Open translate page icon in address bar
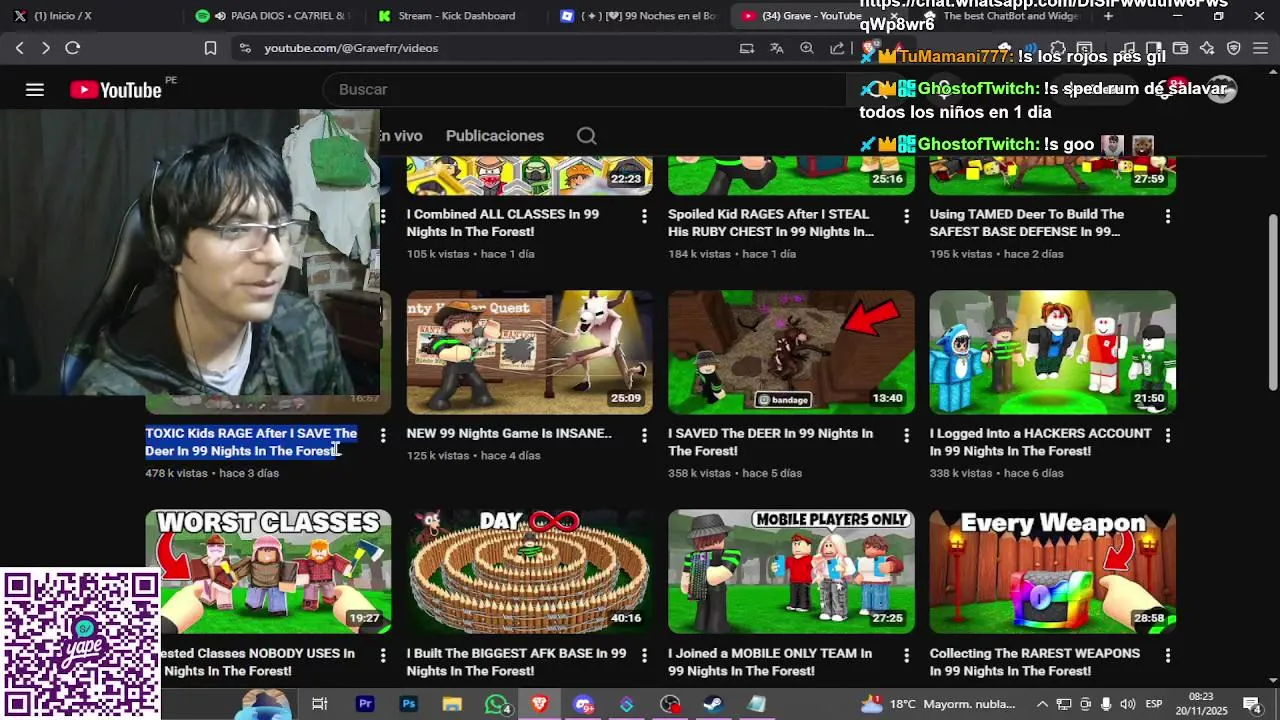The height and width of the screenshot is (720, 1280). (x=776, y=48)
